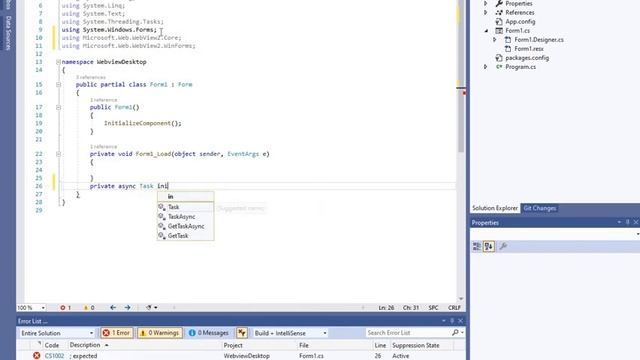Image resolution: width=640 pixels, height=360 pixels.
Task: Pin the Properties panel
Action: coord(628,222)
